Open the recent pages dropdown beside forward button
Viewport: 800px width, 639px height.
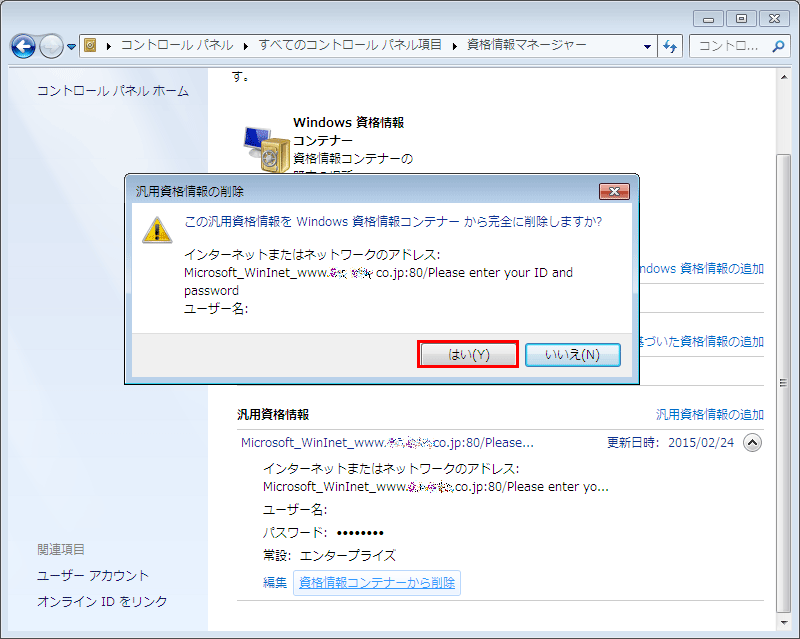(x=70, y=46)
